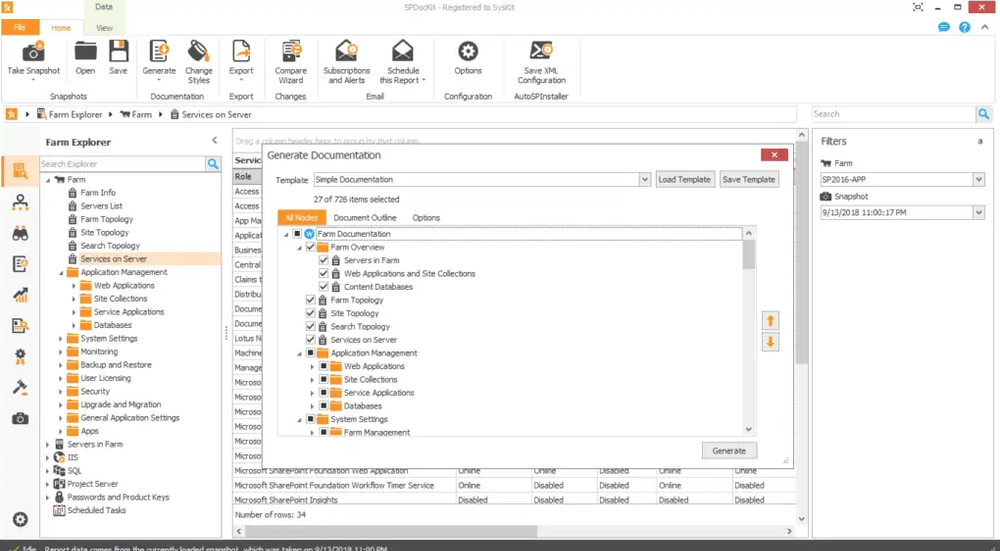
Task: Toggle the Farm Documentation root checkbox
Action: (297, 234)
